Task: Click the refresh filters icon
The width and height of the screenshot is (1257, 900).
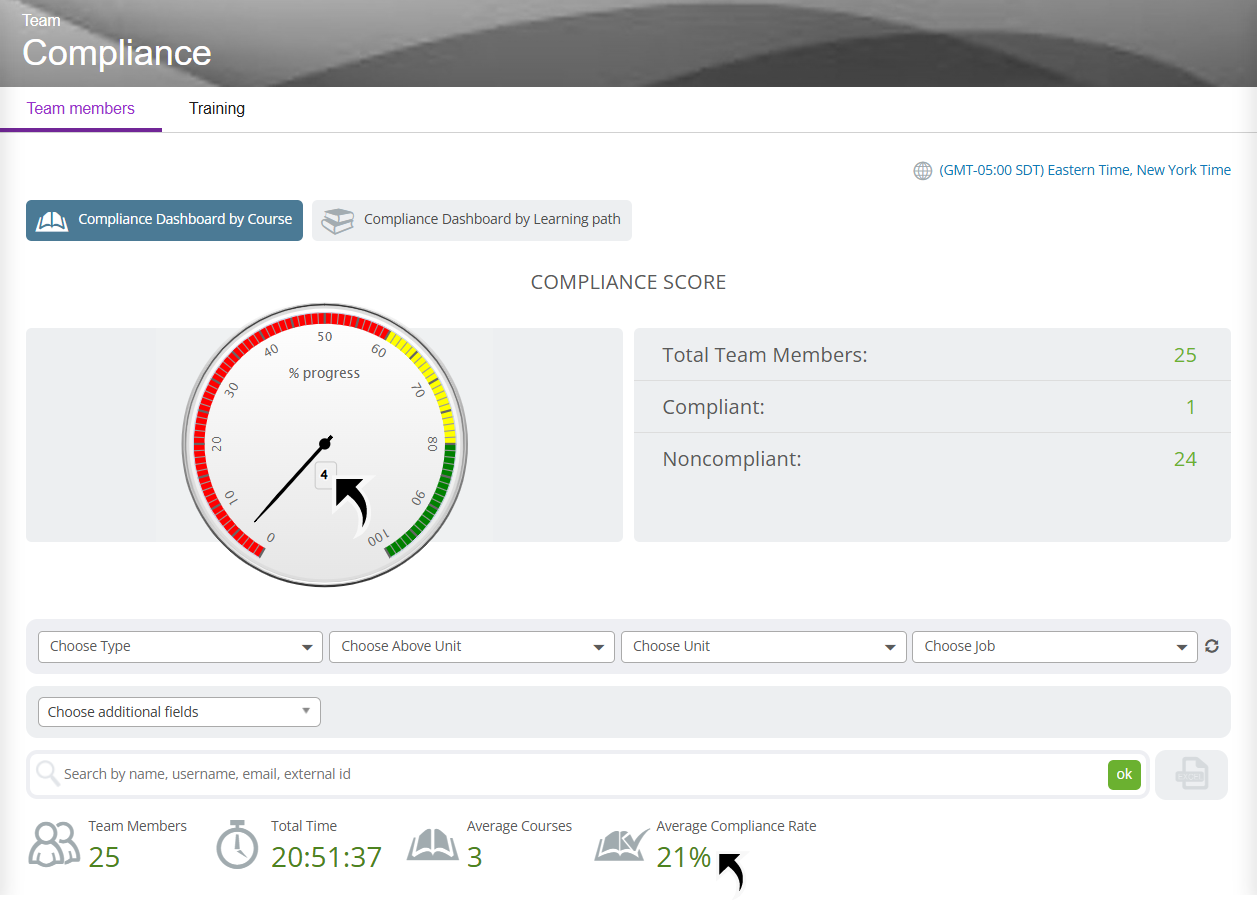Action: (1212, 646)
